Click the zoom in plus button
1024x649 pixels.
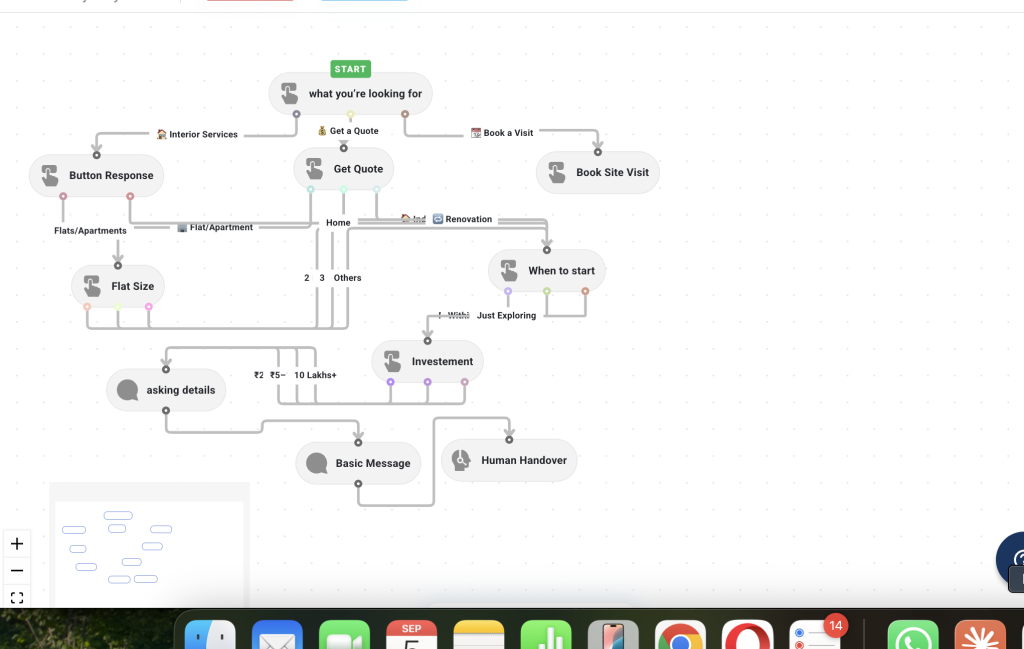17,544
